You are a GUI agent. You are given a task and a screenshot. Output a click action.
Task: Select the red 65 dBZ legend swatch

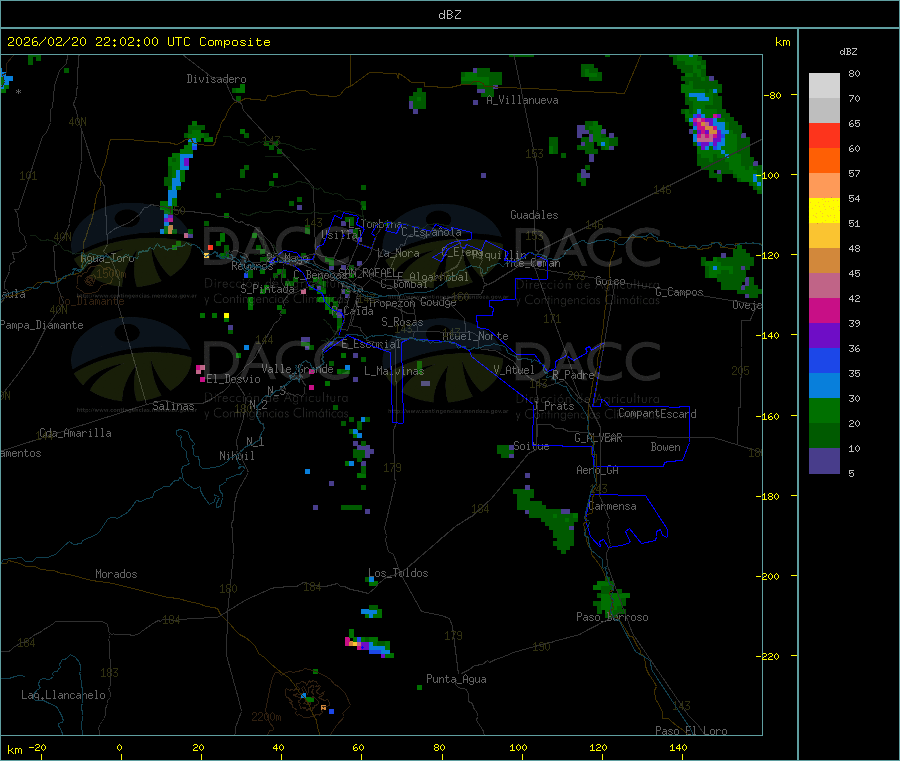coord(824,135)
